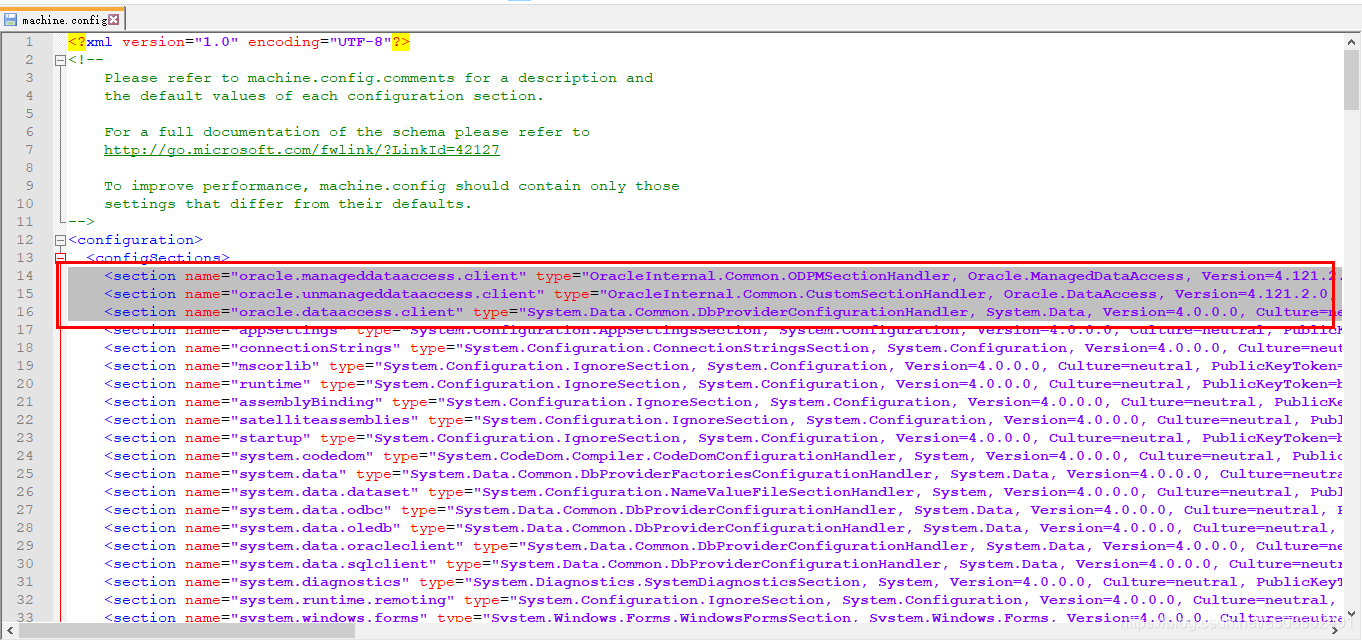Click line number 7 in the margin
The width and height of the screenshot is (1362, 641).
tap(29, 150)
